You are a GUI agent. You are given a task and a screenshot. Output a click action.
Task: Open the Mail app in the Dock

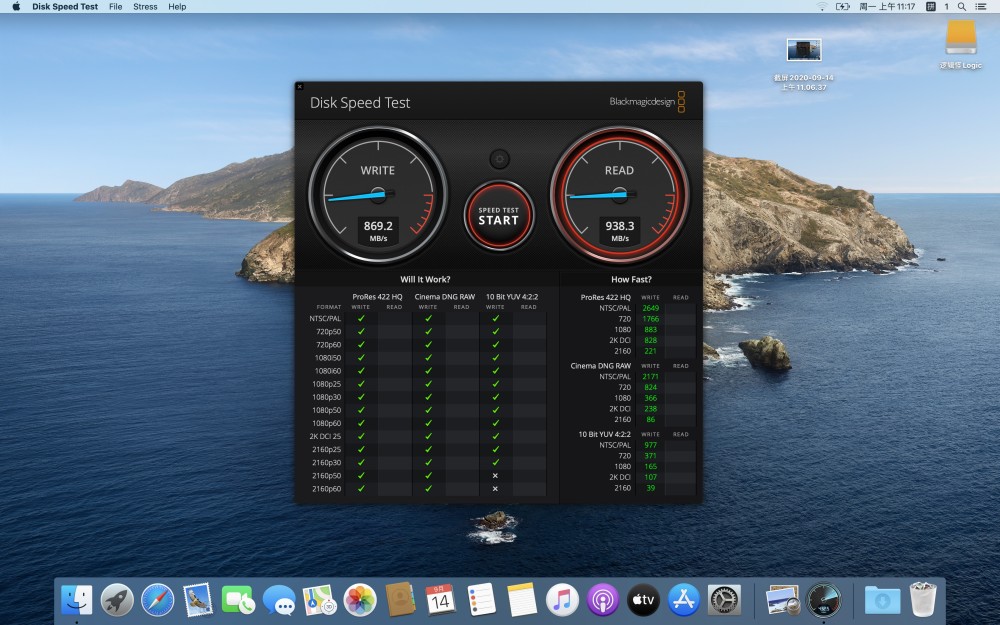[198, 600]
